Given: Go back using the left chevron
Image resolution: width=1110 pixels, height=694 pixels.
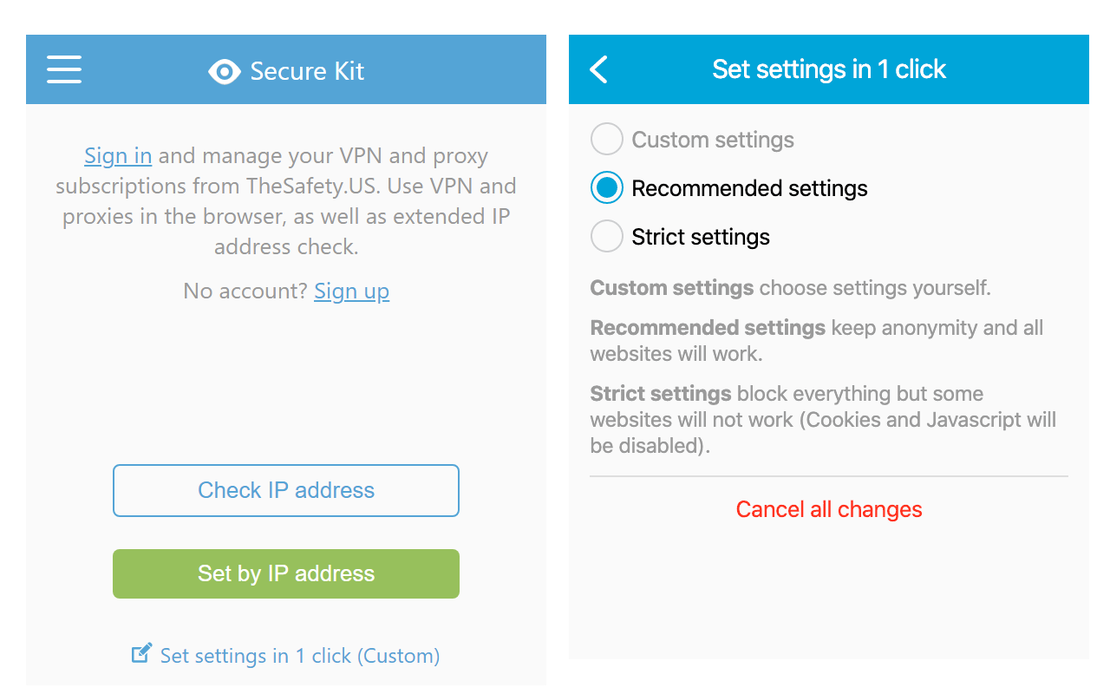Looking at the screenshot, I should tap(599, 69).
